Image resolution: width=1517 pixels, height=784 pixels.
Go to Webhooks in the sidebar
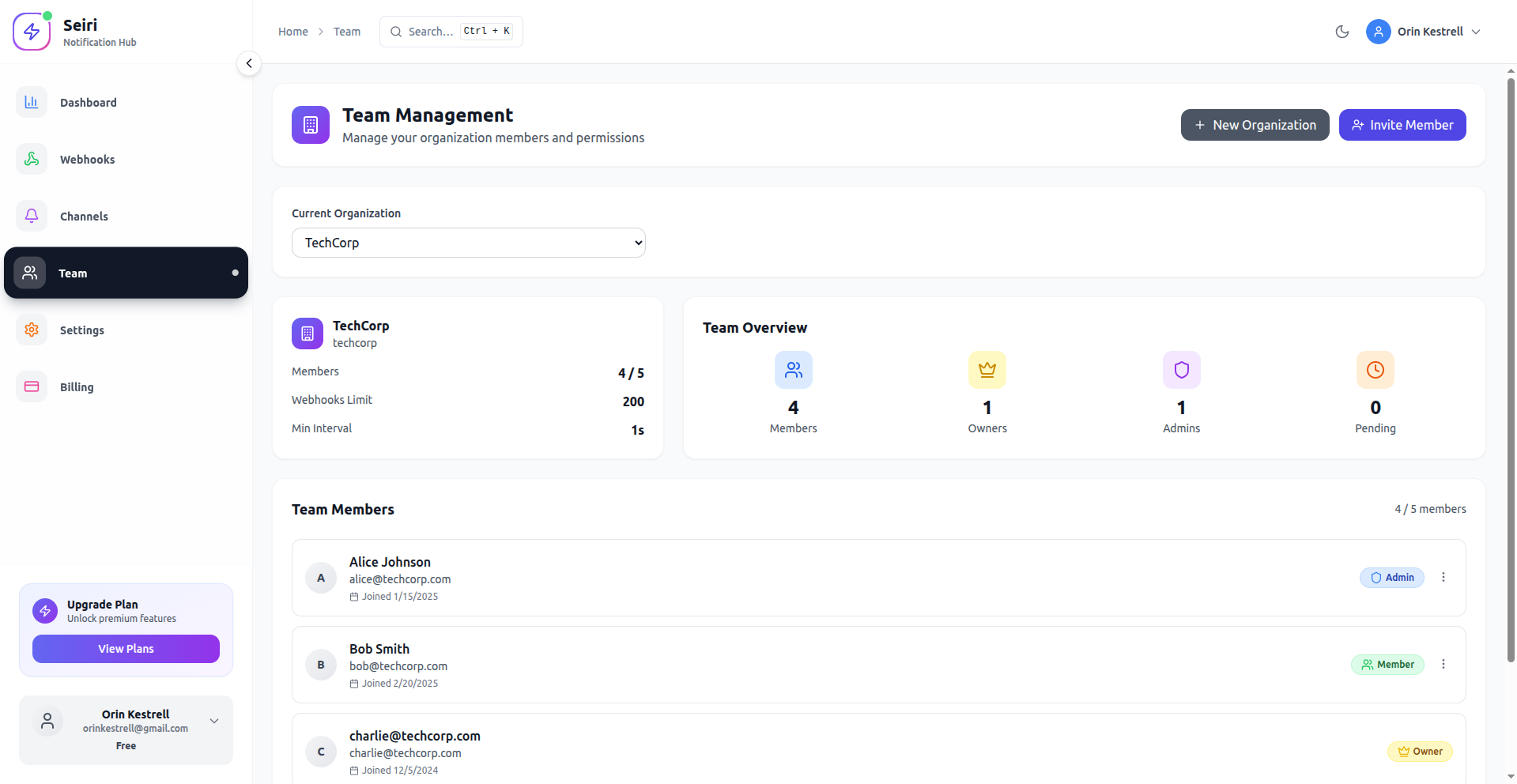87,160
